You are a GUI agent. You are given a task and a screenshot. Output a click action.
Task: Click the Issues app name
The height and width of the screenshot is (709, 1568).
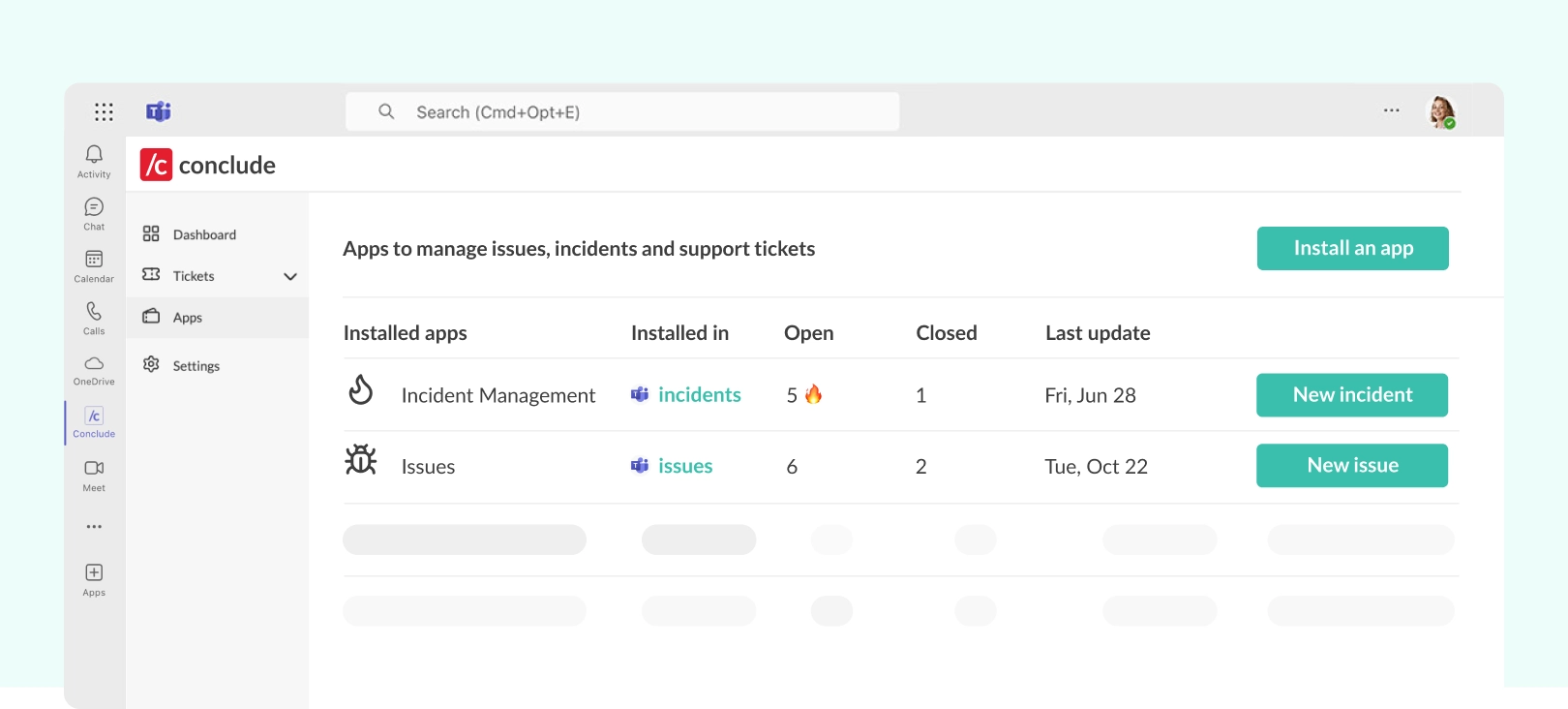point(428,467)
